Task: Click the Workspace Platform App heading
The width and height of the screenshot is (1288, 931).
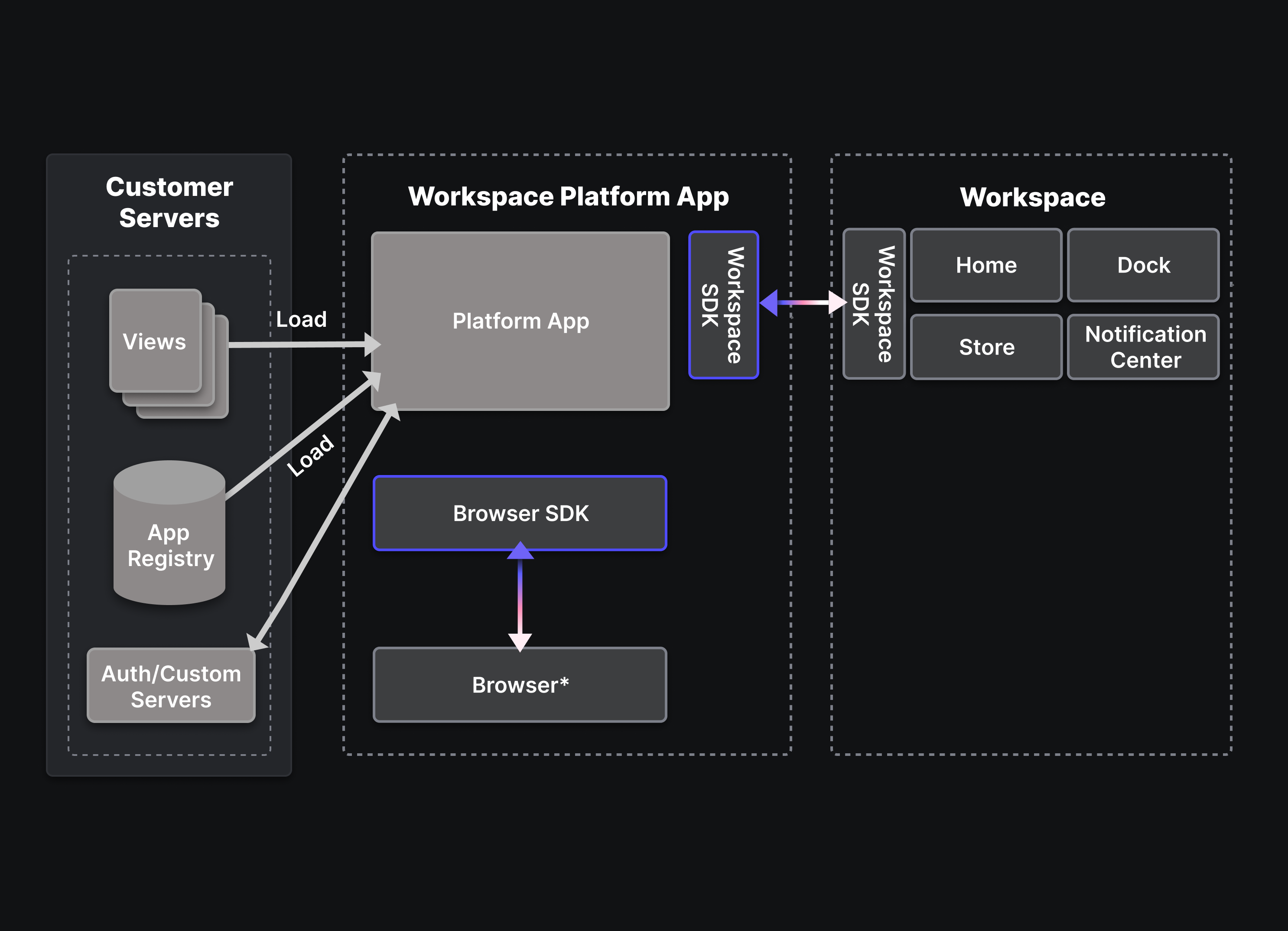Action: coord(568,196)
